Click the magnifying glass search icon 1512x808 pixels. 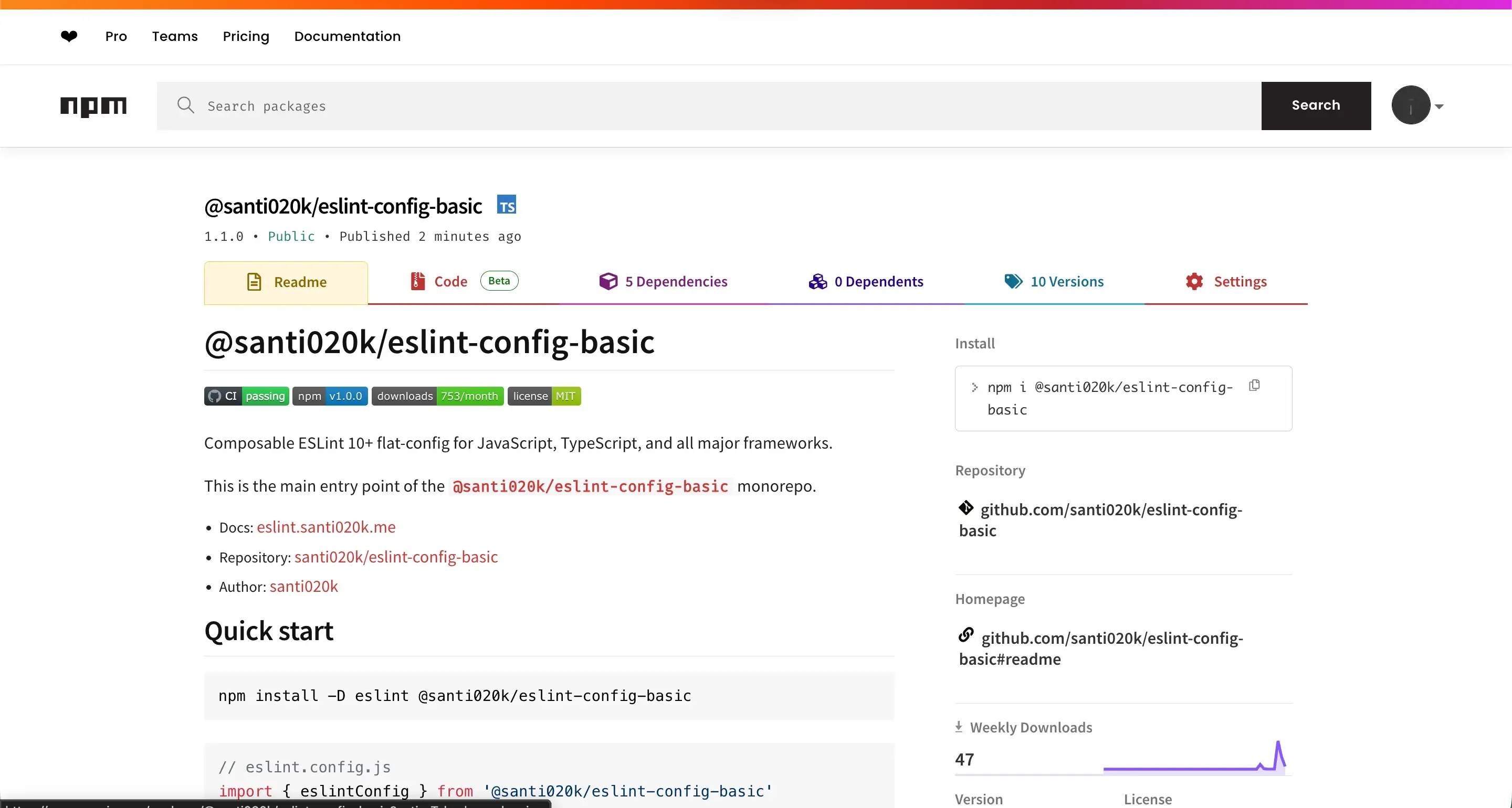(x=186, y=105)
